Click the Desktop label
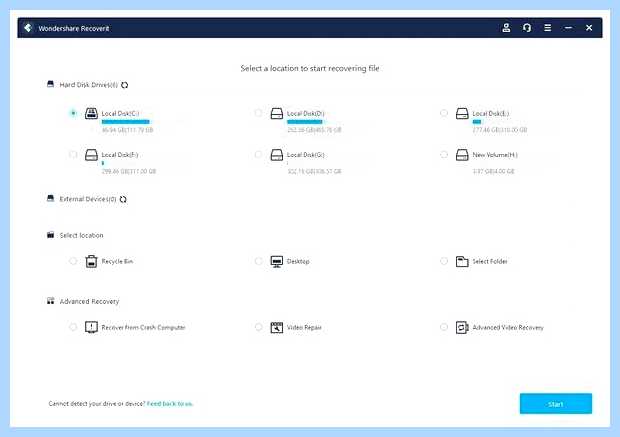 pyautogui.click(x=298, y=261)
